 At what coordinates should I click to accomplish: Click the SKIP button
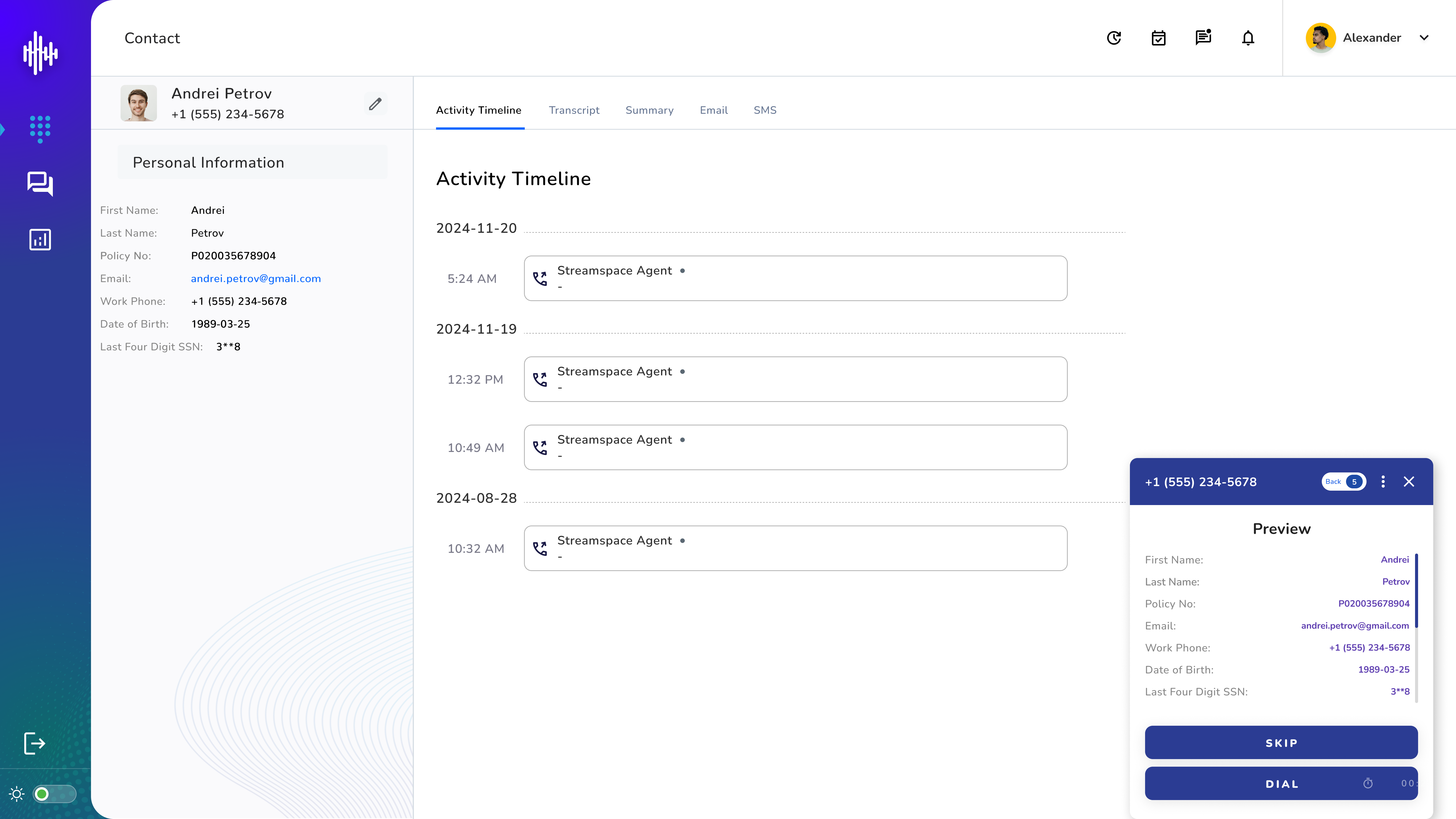pos(1281,743)
